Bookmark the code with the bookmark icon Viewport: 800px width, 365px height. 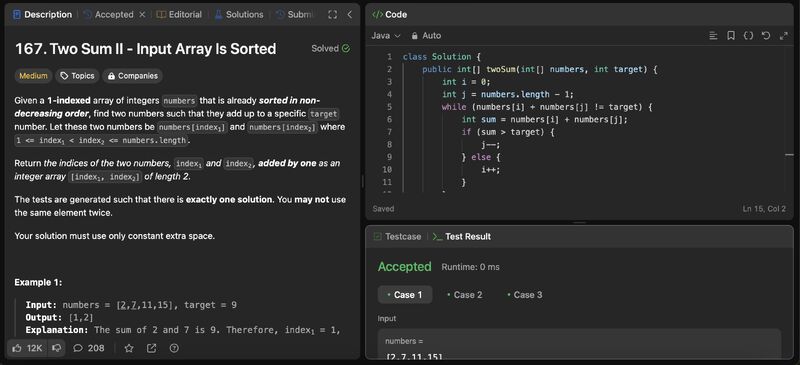coord(731,36)
